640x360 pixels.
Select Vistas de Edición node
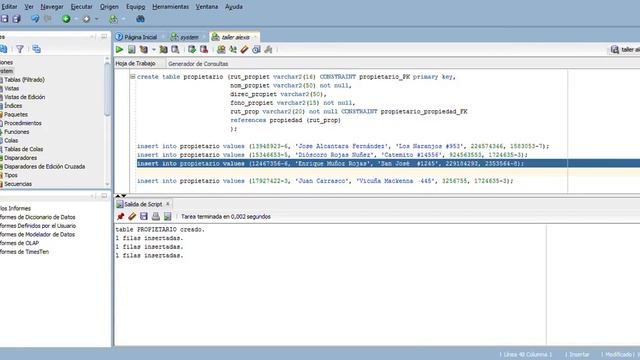click(24, 97)
